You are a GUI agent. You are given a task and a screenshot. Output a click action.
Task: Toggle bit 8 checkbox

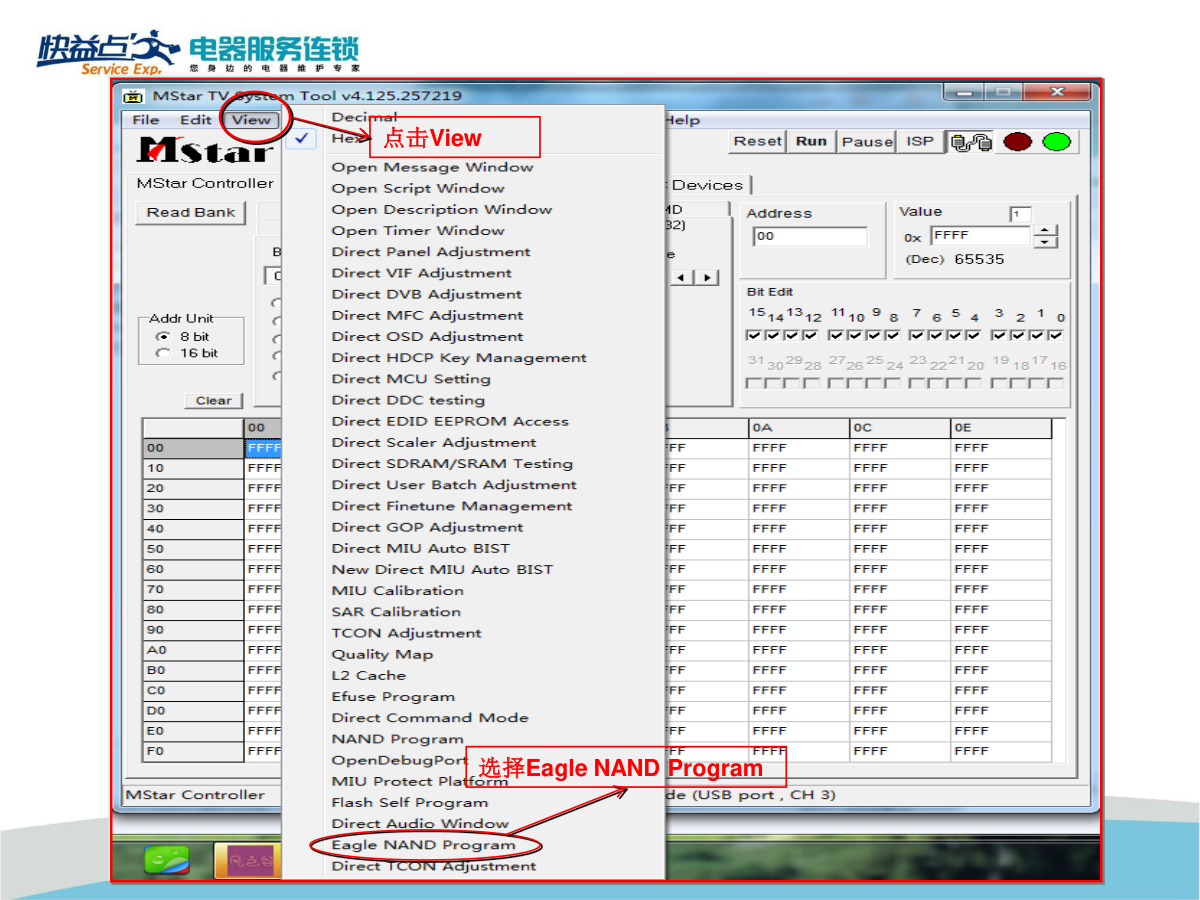point(891,335)
